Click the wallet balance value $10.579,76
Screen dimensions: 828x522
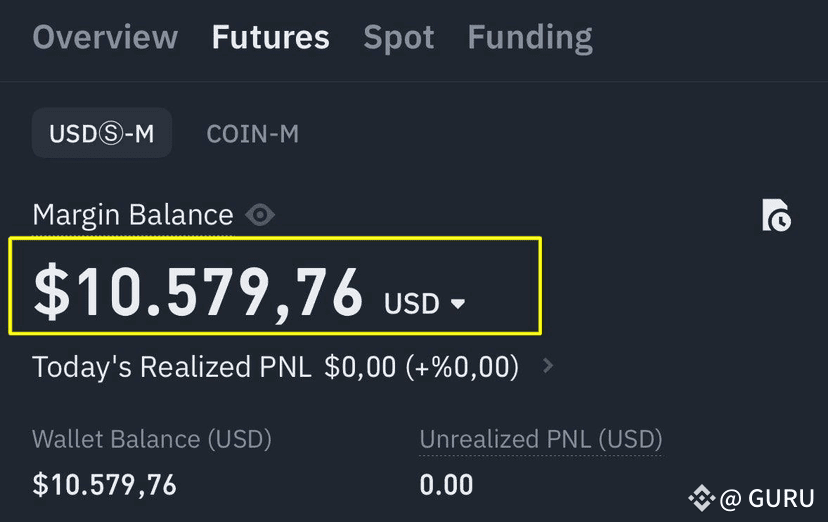coord(105,485)
